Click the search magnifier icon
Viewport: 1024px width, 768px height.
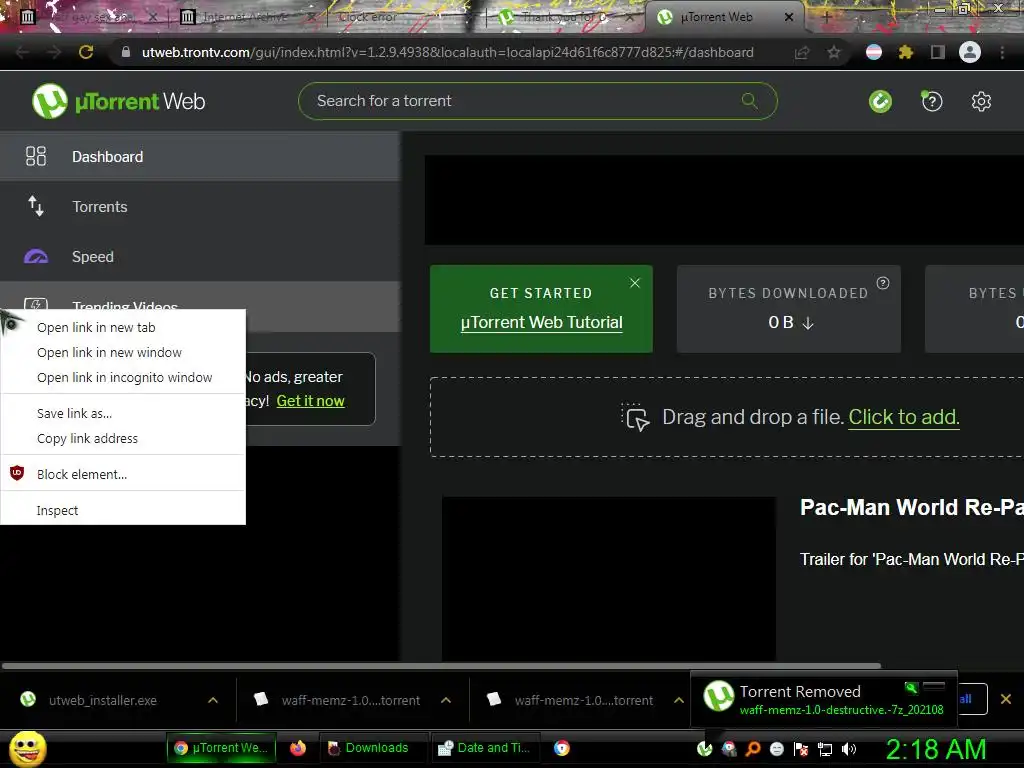pyautogui.click(x=750, y=101)
